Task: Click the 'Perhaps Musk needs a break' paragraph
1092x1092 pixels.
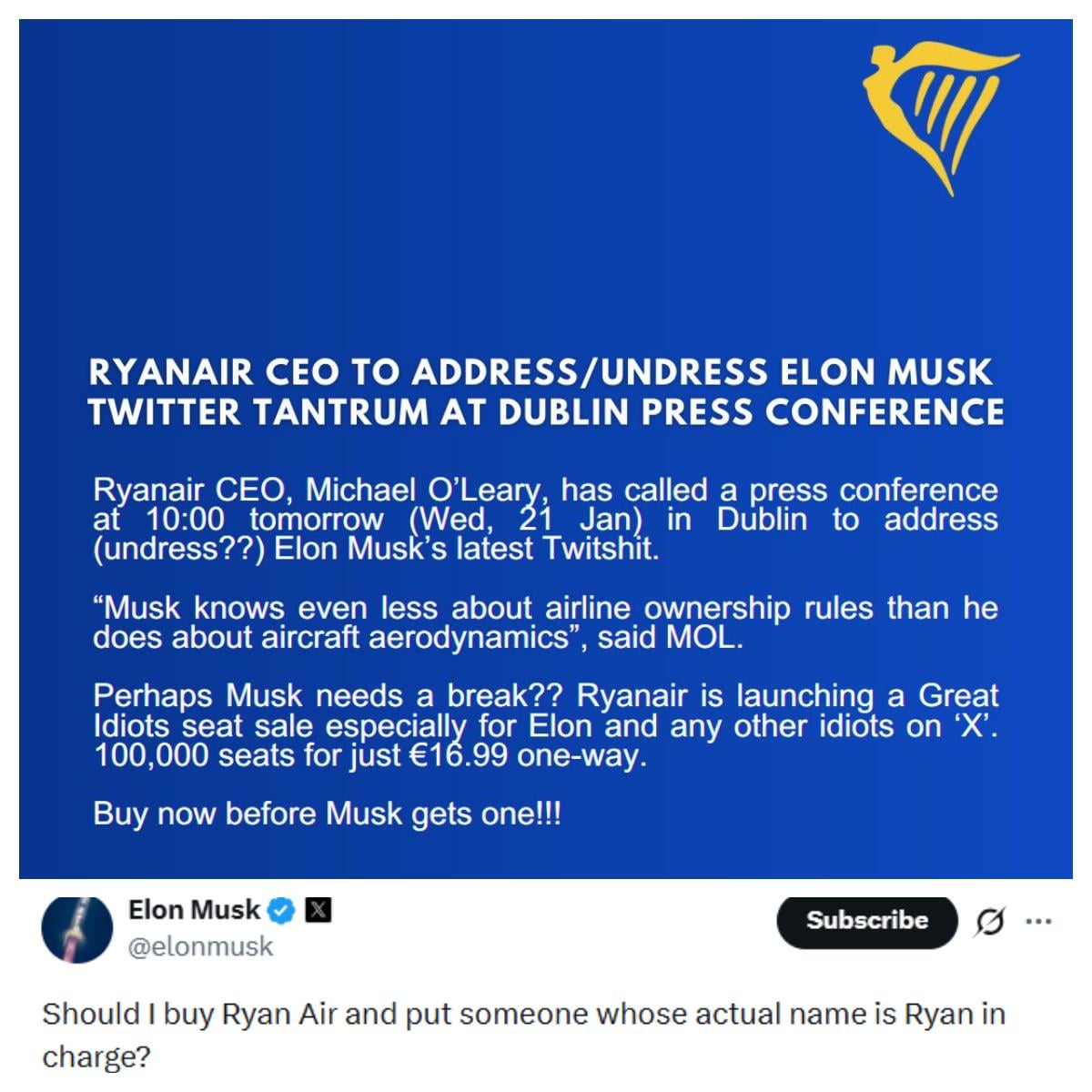Action: (x=544, y=725)
